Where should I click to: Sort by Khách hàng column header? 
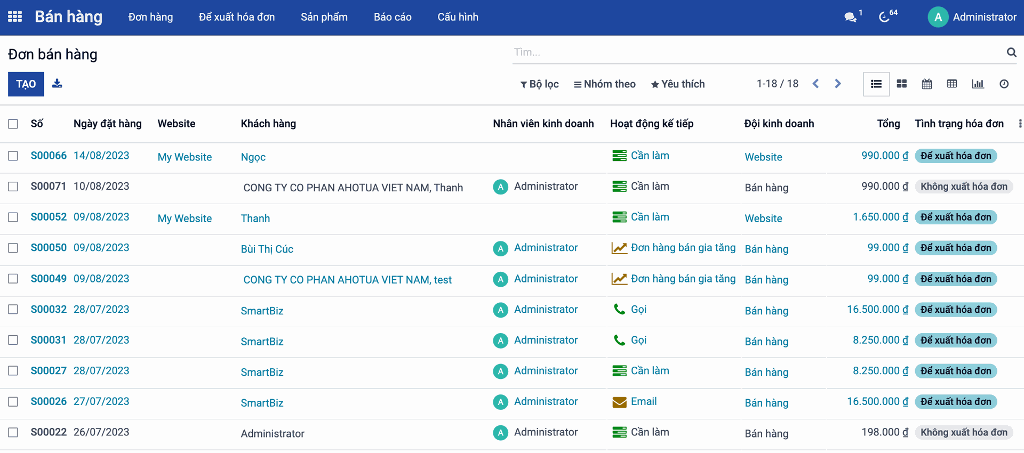coord(268,123)
